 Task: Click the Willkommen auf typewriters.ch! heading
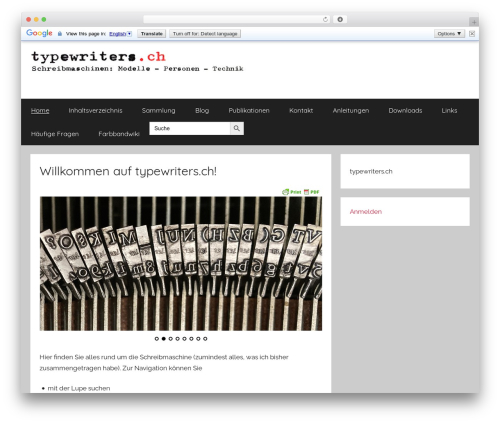pos(128,171)
